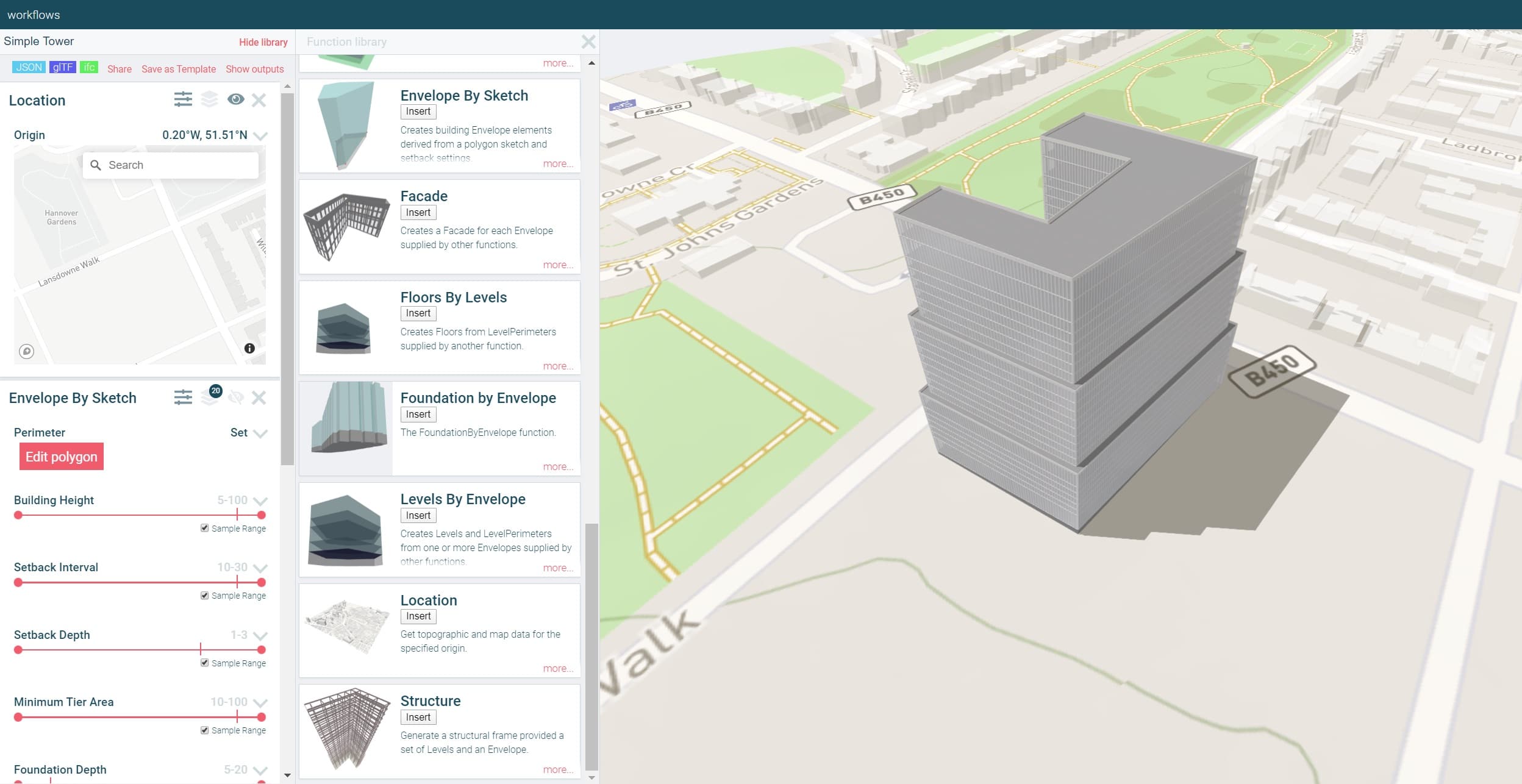This screenshot has height=784, width=1522.
Task: Click the map info icon in the Origin map
Action: point(249,348)
